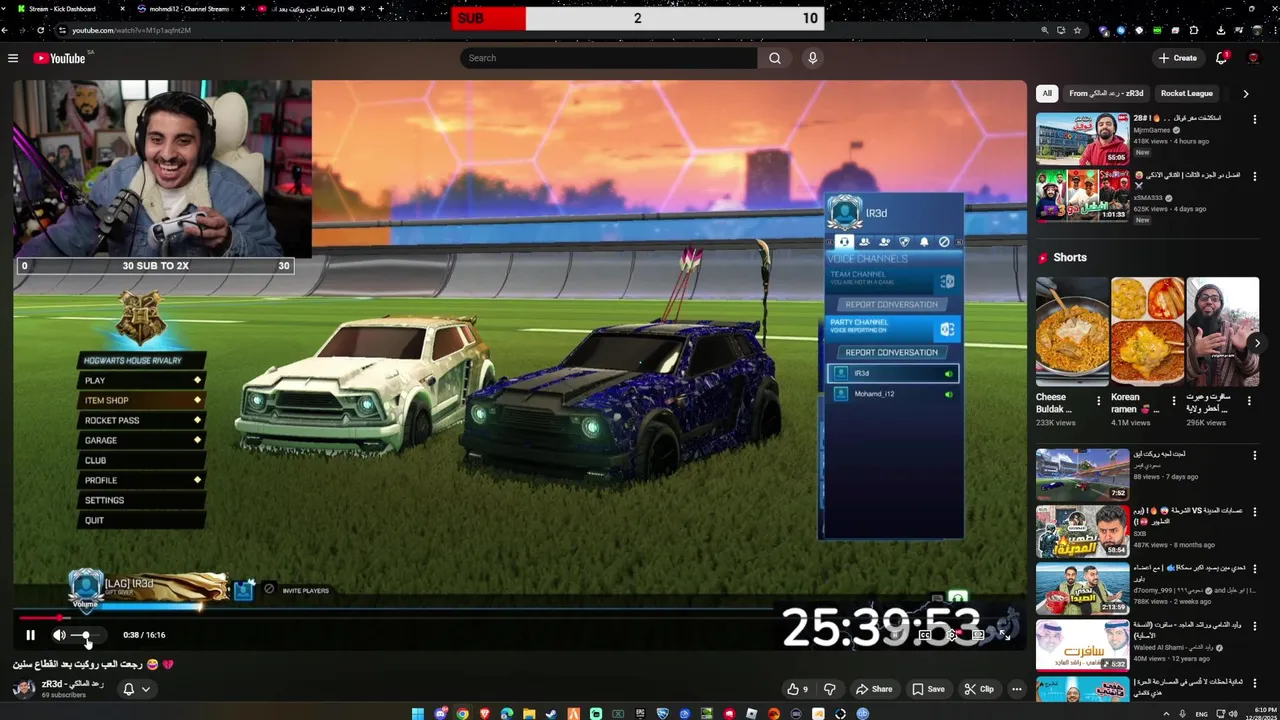Open a new browser tab
This screenshot has height=720, width=1280.
(381, 9)
